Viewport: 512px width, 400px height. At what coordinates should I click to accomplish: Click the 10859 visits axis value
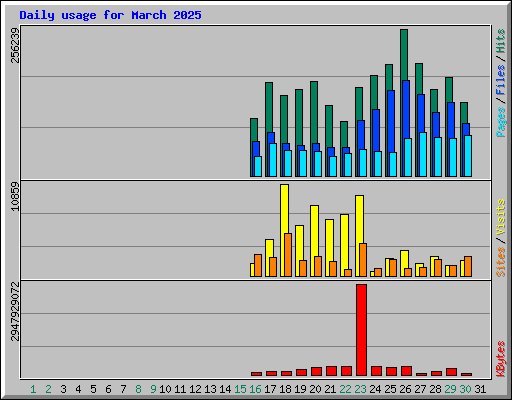(x=15, y=196)
